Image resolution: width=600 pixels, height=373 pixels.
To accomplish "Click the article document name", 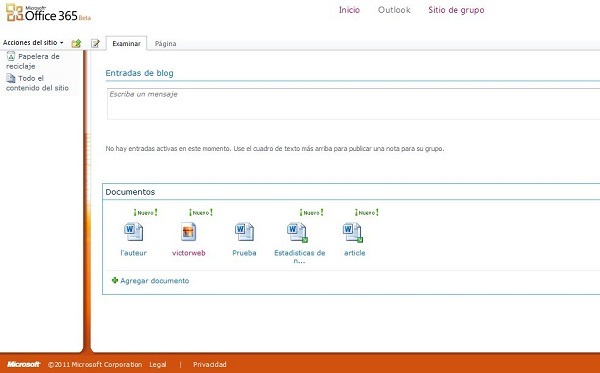I will [x=355, y=253].
